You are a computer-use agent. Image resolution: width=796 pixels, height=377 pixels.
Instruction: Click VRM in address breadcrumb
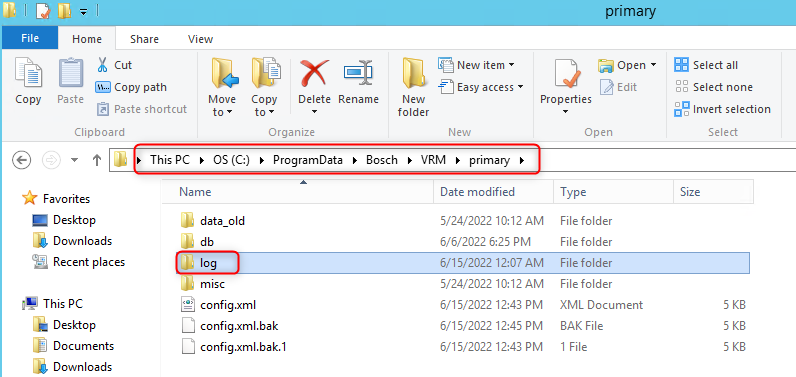(x=433, y=160)
